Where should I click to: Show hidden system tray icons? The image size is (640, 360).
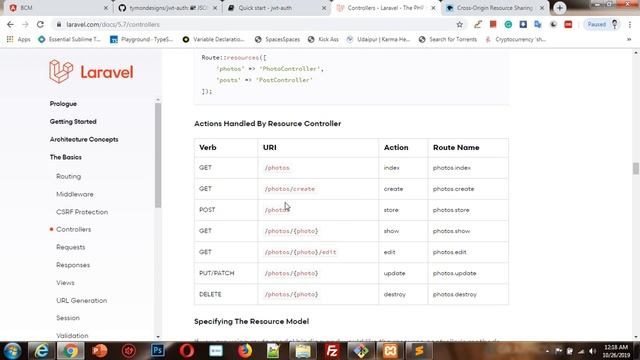pos(547,351)
